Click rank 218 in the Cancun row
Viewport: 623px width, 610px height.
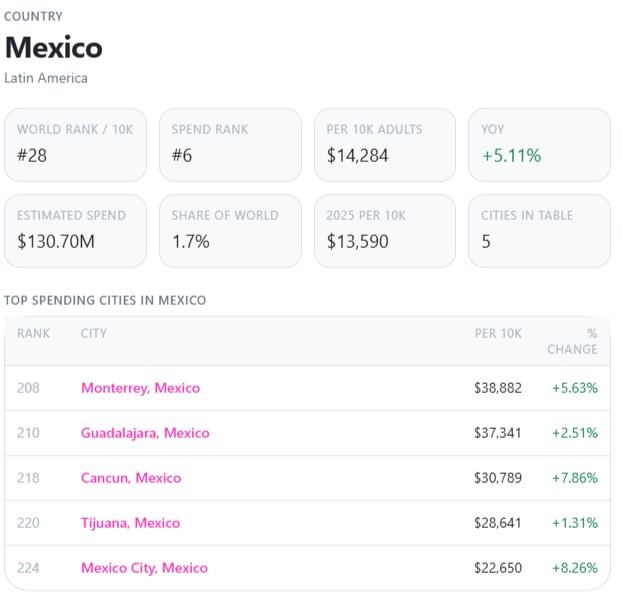(28, 478)
